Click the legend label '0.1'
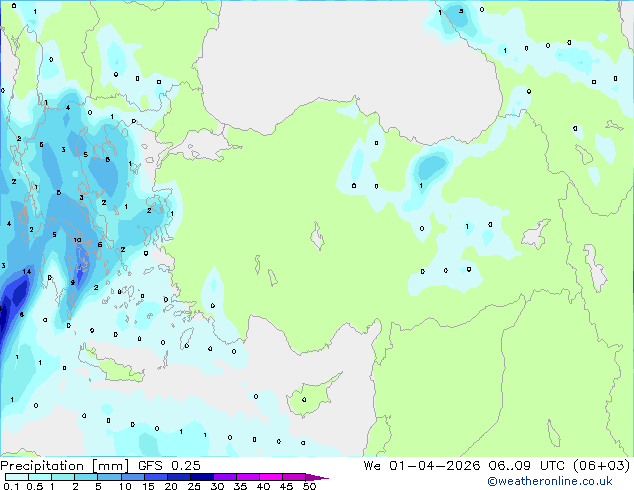This screenshot has height=490, width=634. [11, 486]
